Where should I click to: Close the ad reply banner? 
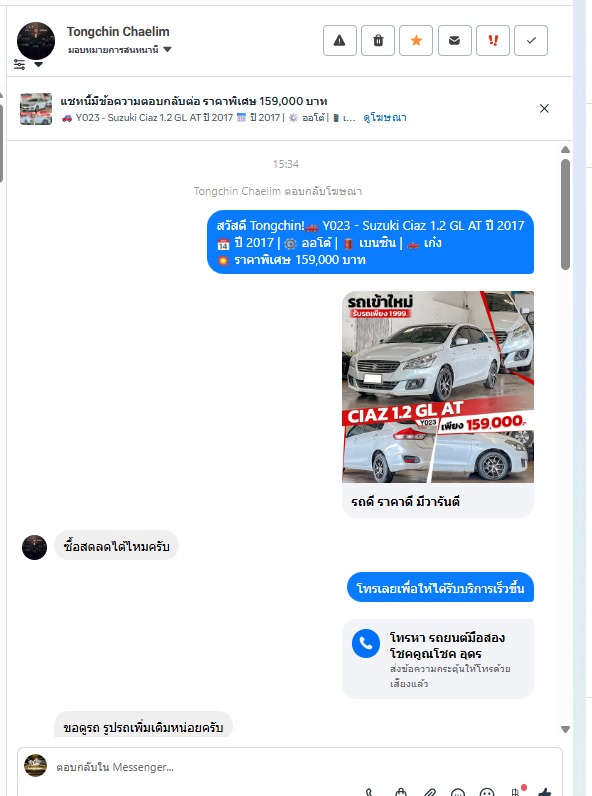point(544,108)
